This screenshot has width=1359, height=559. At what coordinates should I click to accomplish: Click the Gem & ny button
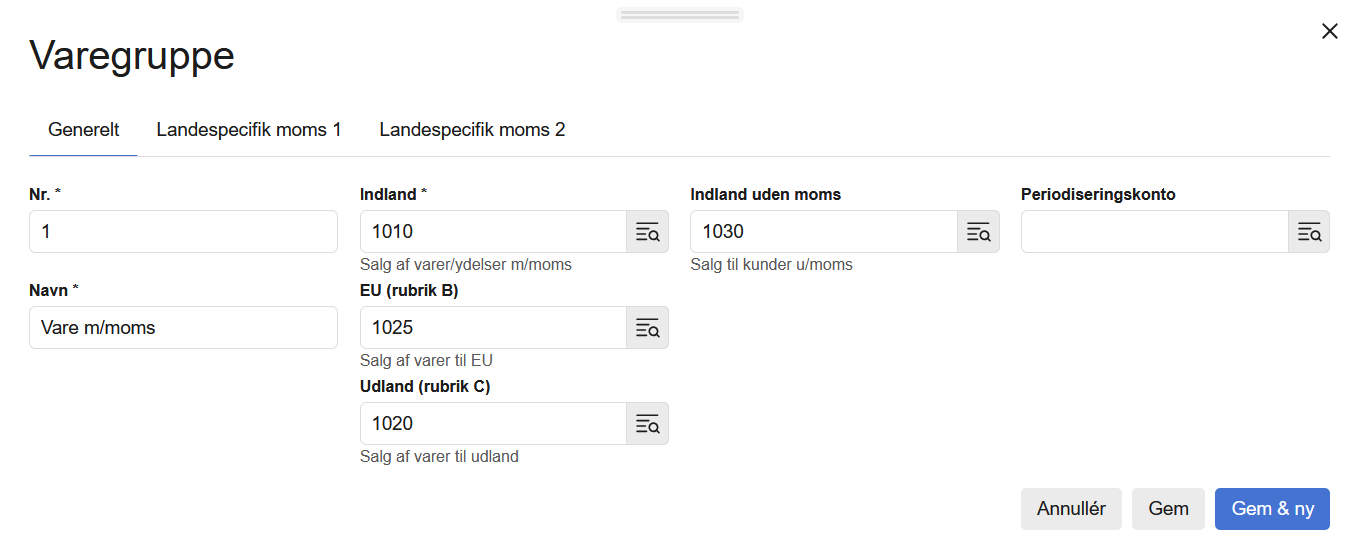tap(1272, 509)
